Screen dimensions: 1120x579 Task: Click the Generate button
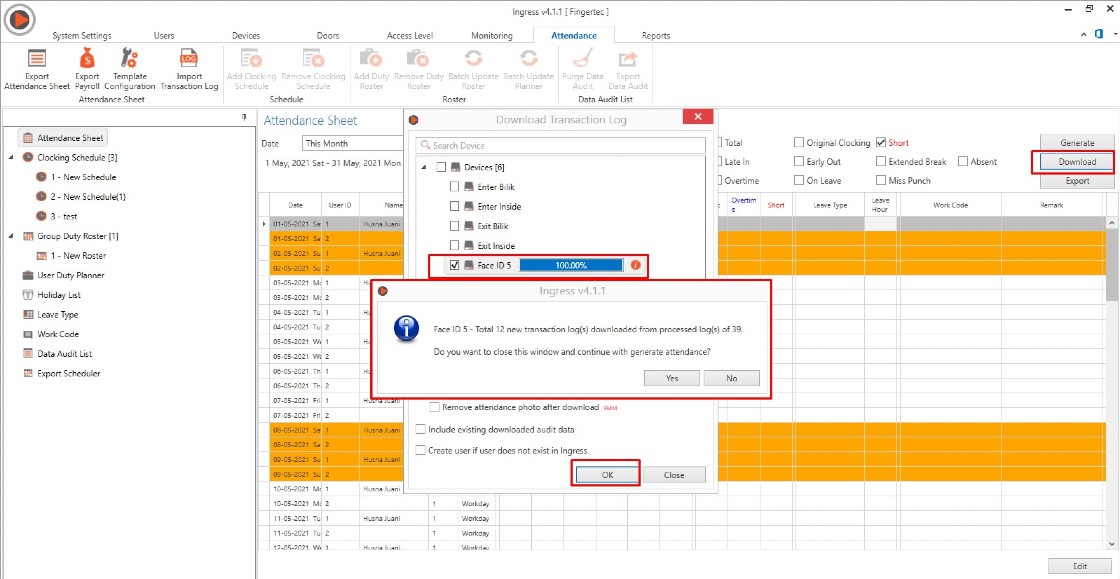pyautogui.click(x=1076, y=143)
